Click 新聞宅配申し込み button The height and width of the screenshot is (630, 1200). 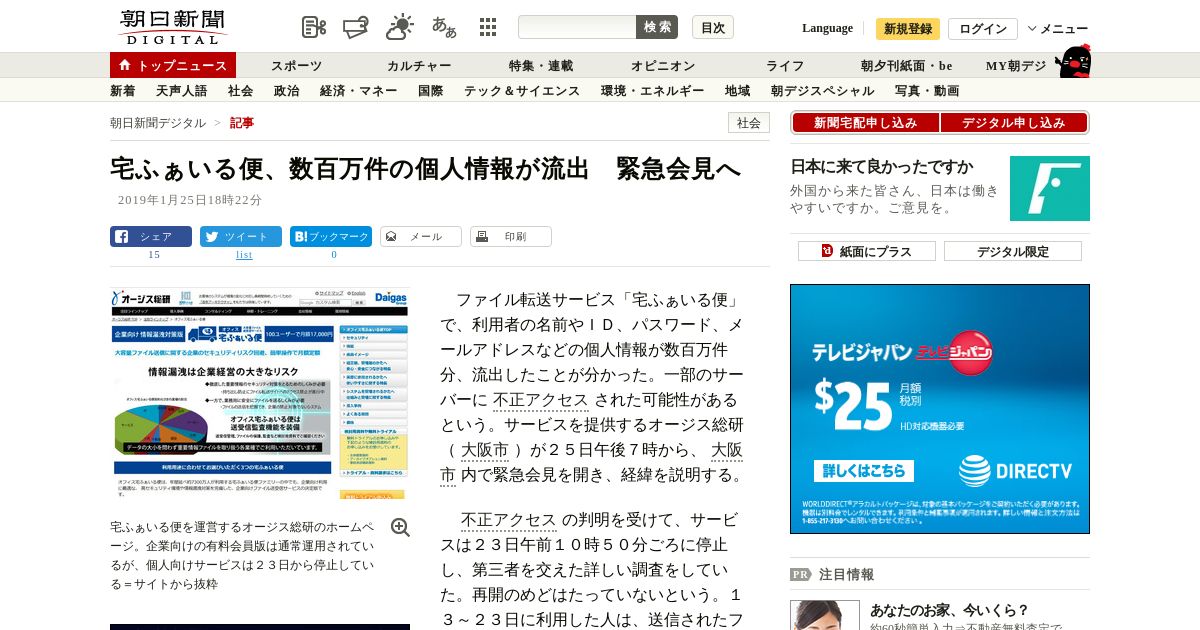click(x=866, y=123)
